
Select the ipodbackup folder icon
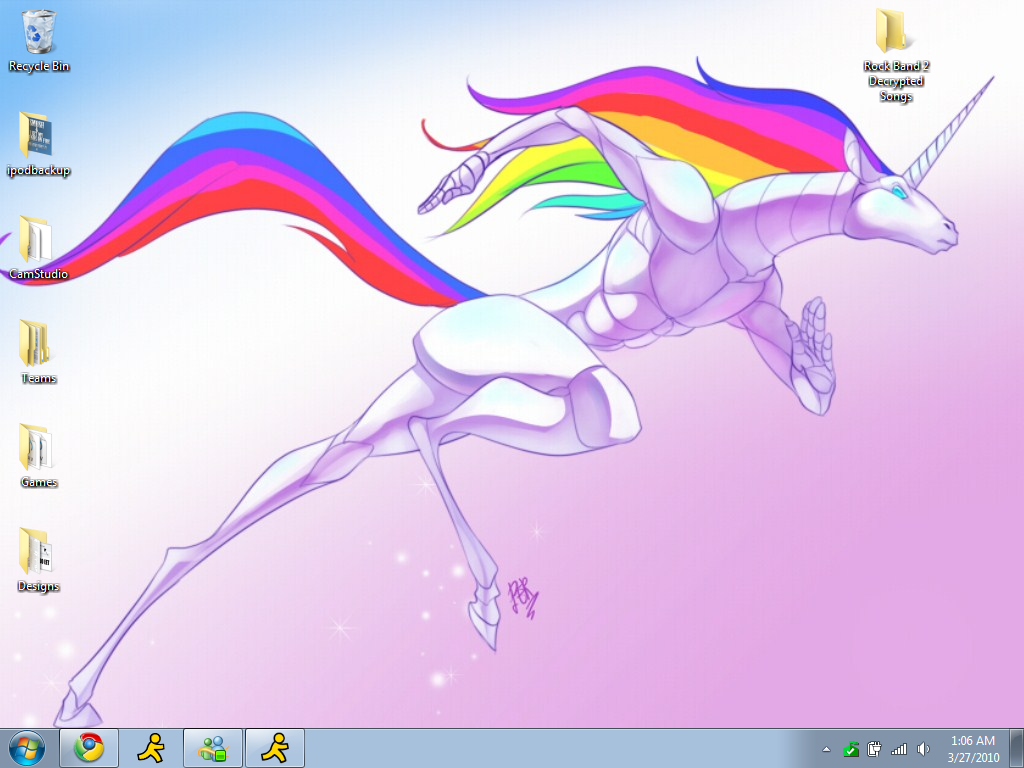click(38, 144)
